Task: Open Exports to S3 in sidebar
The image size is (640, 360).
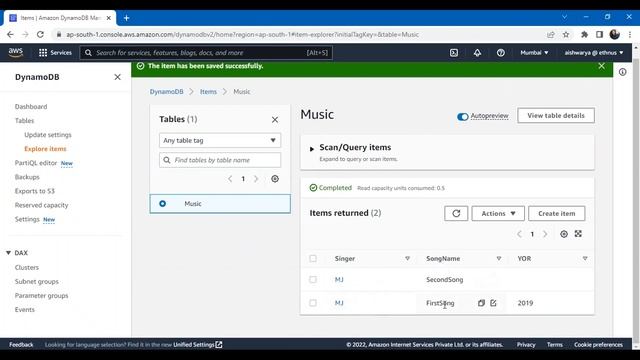Action: tap(35, 191)
